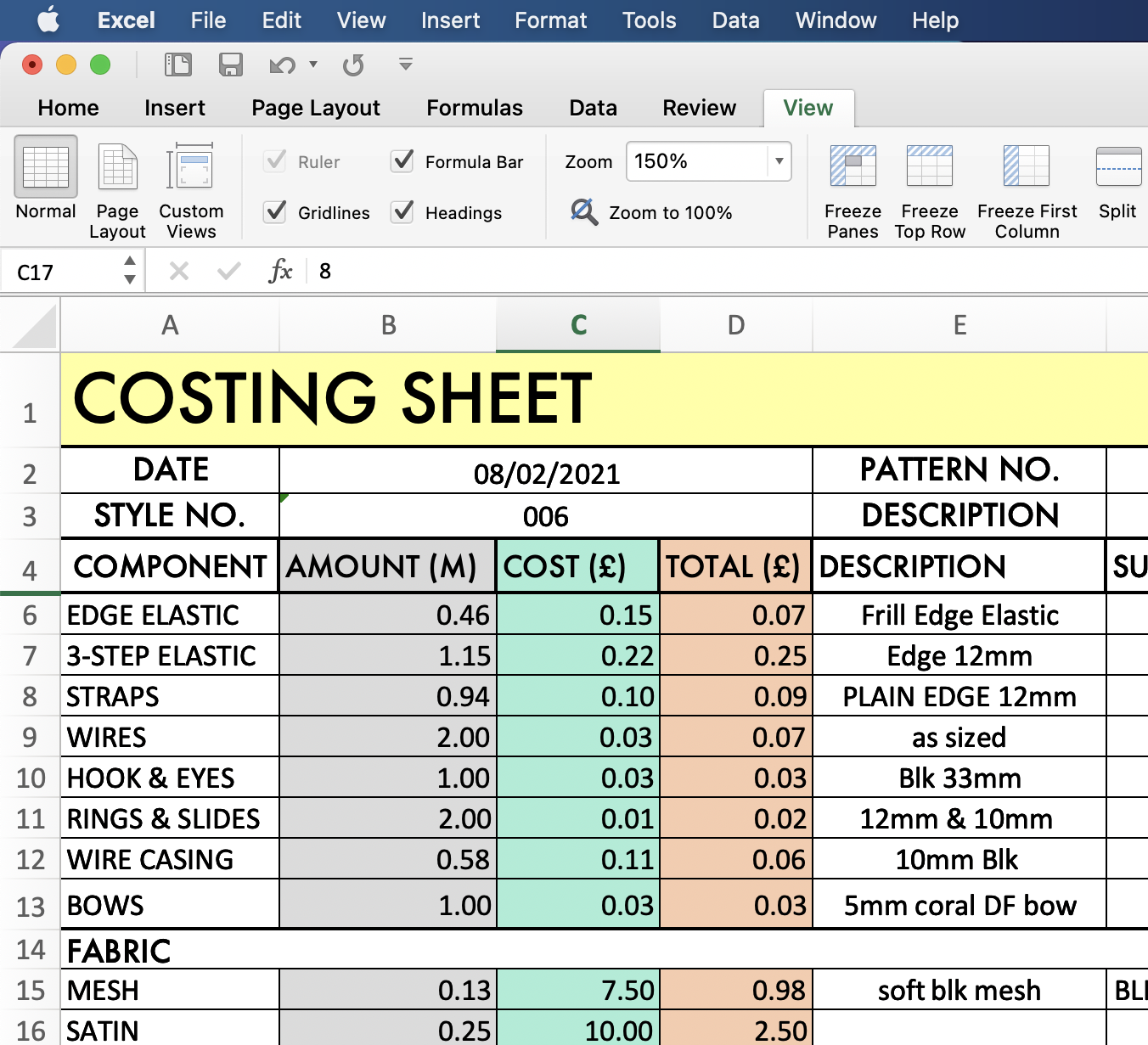Open the Excel app menu

126,20
